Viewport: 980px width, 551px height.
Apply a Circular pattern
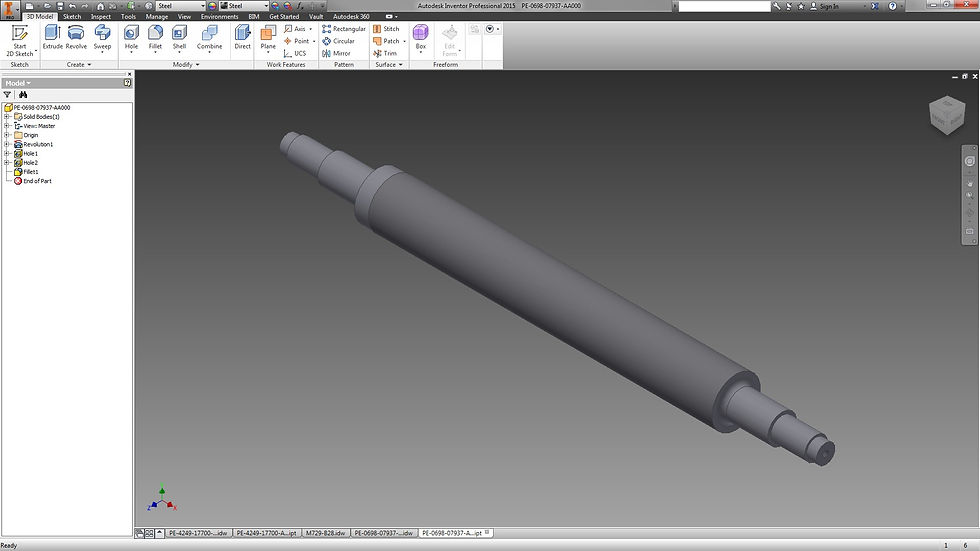click(x=338, y=41)
